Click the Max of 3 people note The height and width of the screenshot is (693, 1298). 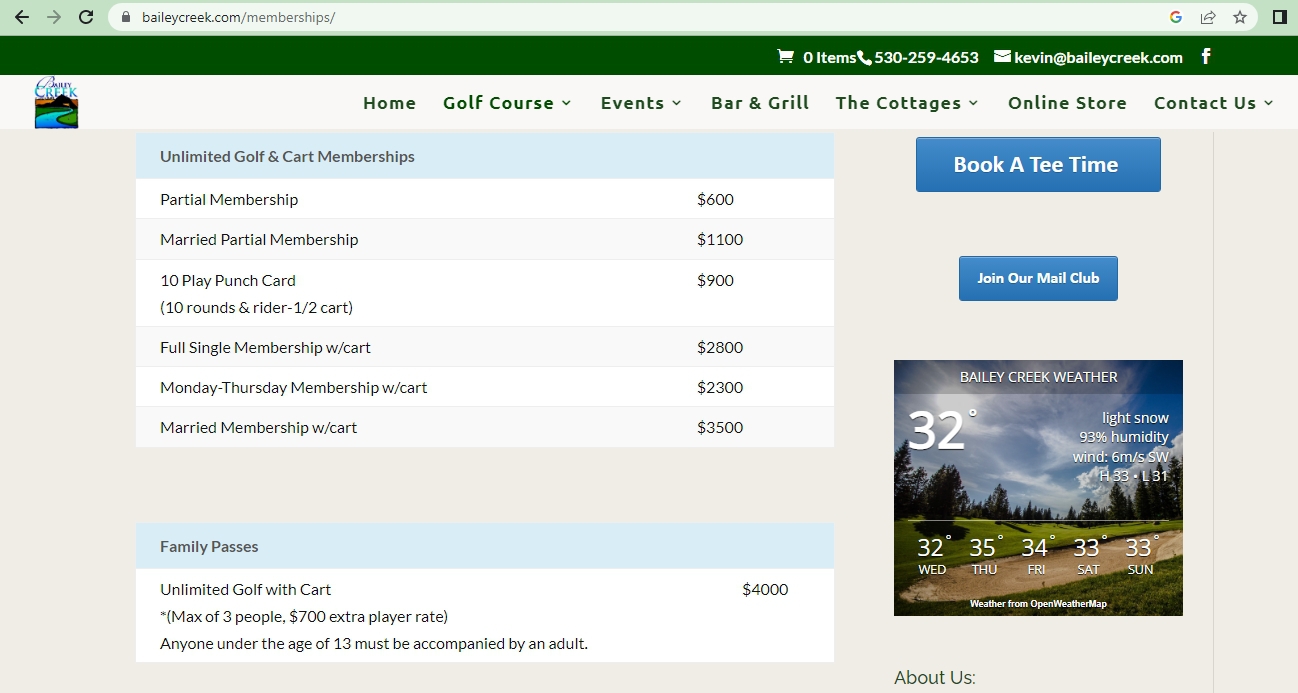[304, 616]
